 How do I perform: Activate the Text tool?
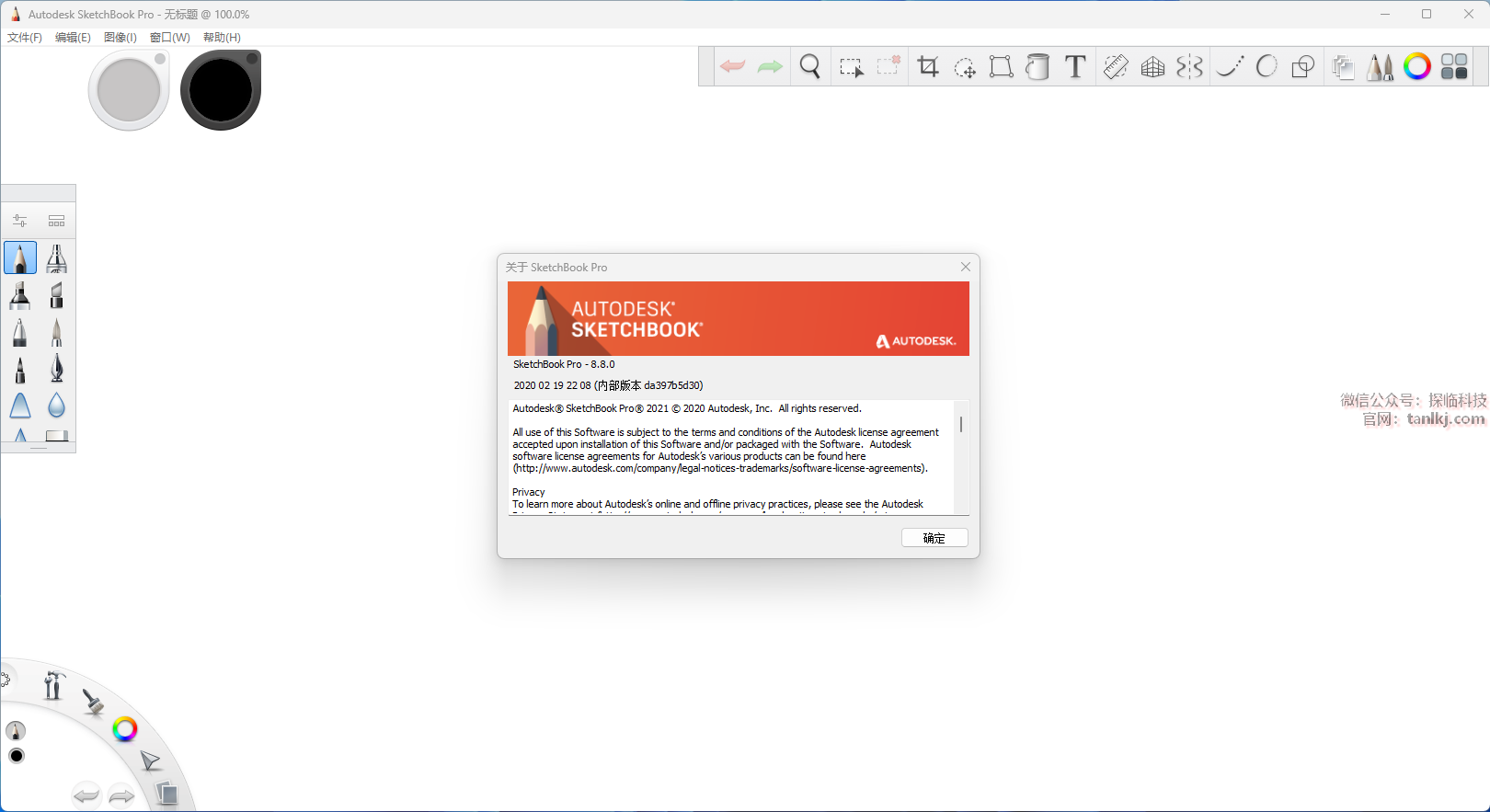click(x=1074, y=66)
